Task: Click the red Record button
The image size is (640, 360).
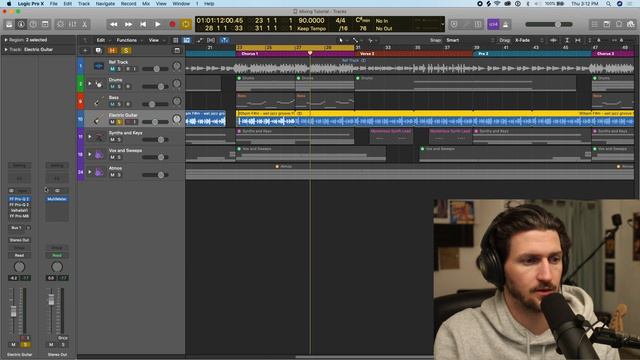Action: coord(172,24)
